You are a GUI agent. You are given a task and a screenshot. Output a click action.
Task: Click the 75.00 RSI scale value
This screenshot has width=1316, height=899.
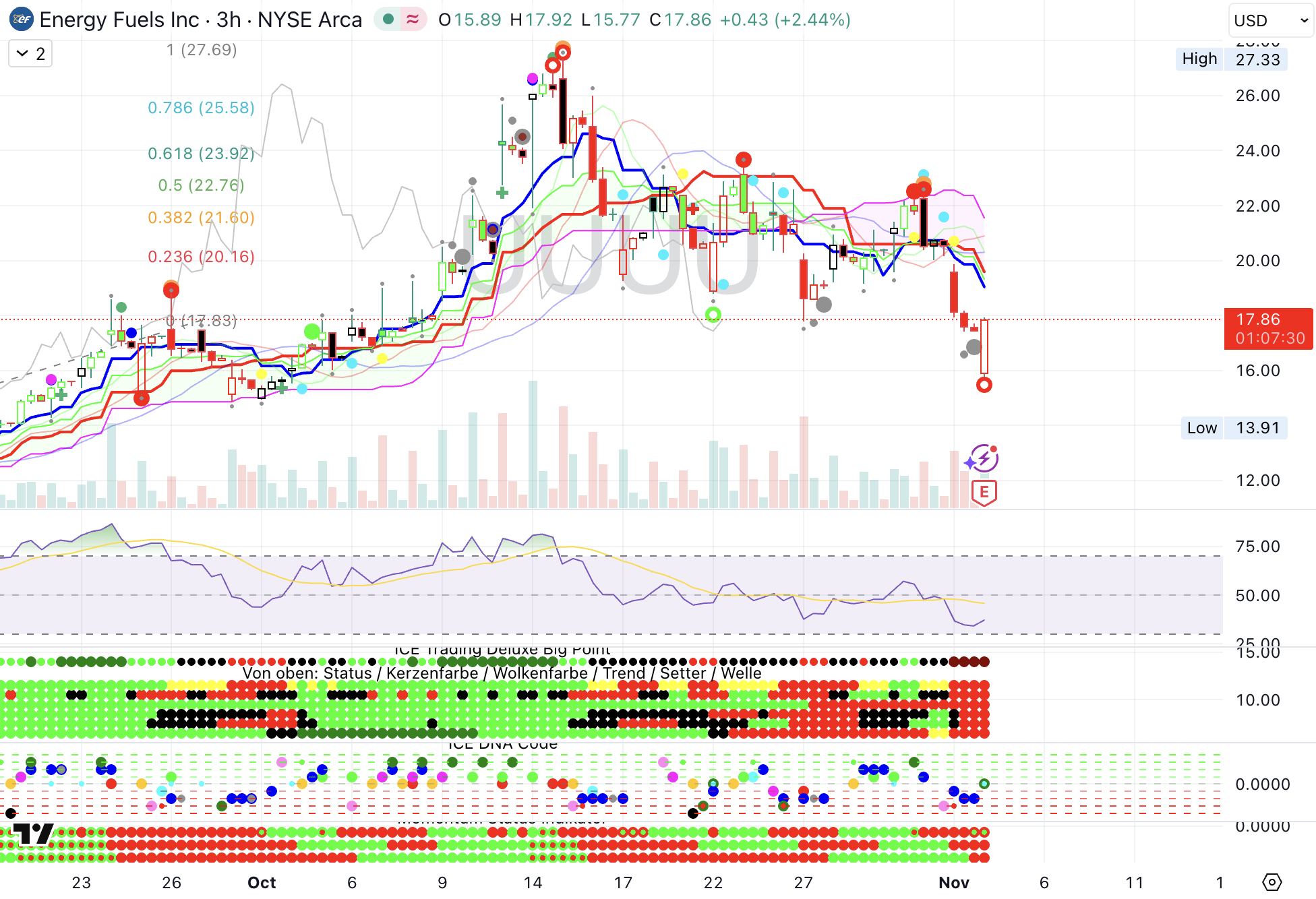tap(1257, 547)
